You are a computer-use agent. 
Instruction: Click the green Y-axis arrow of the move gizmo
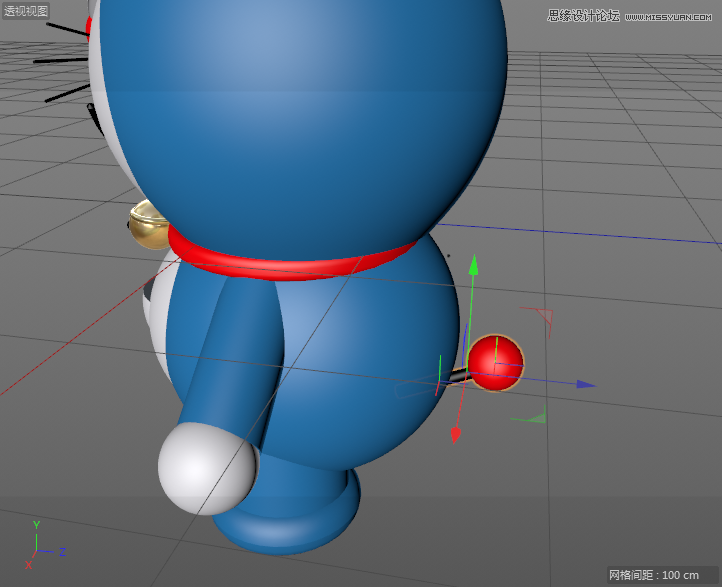pyautogui.click(x=473, y=265)
